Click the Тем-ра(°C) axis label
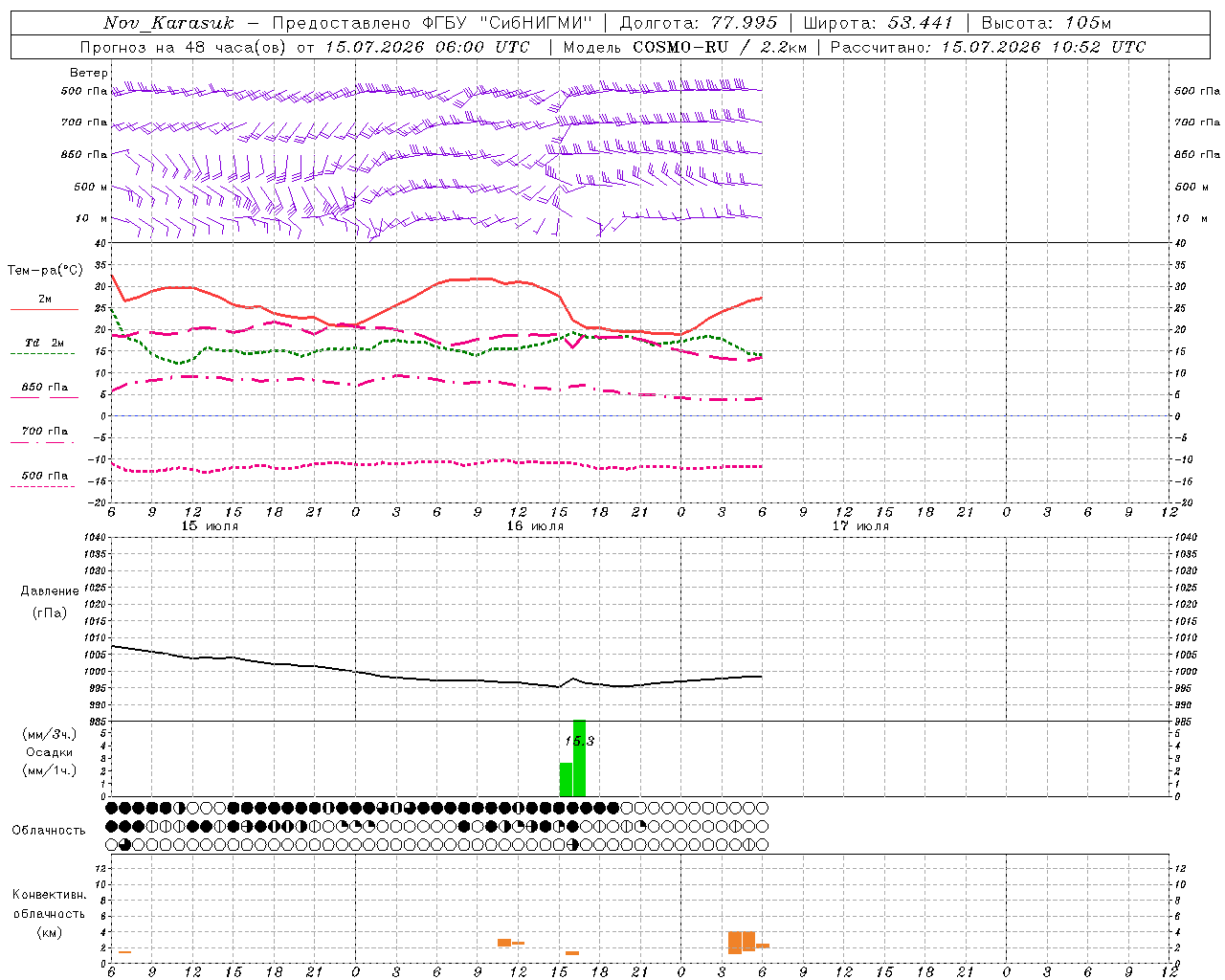The image size is (1225, 980). point(45,271)
